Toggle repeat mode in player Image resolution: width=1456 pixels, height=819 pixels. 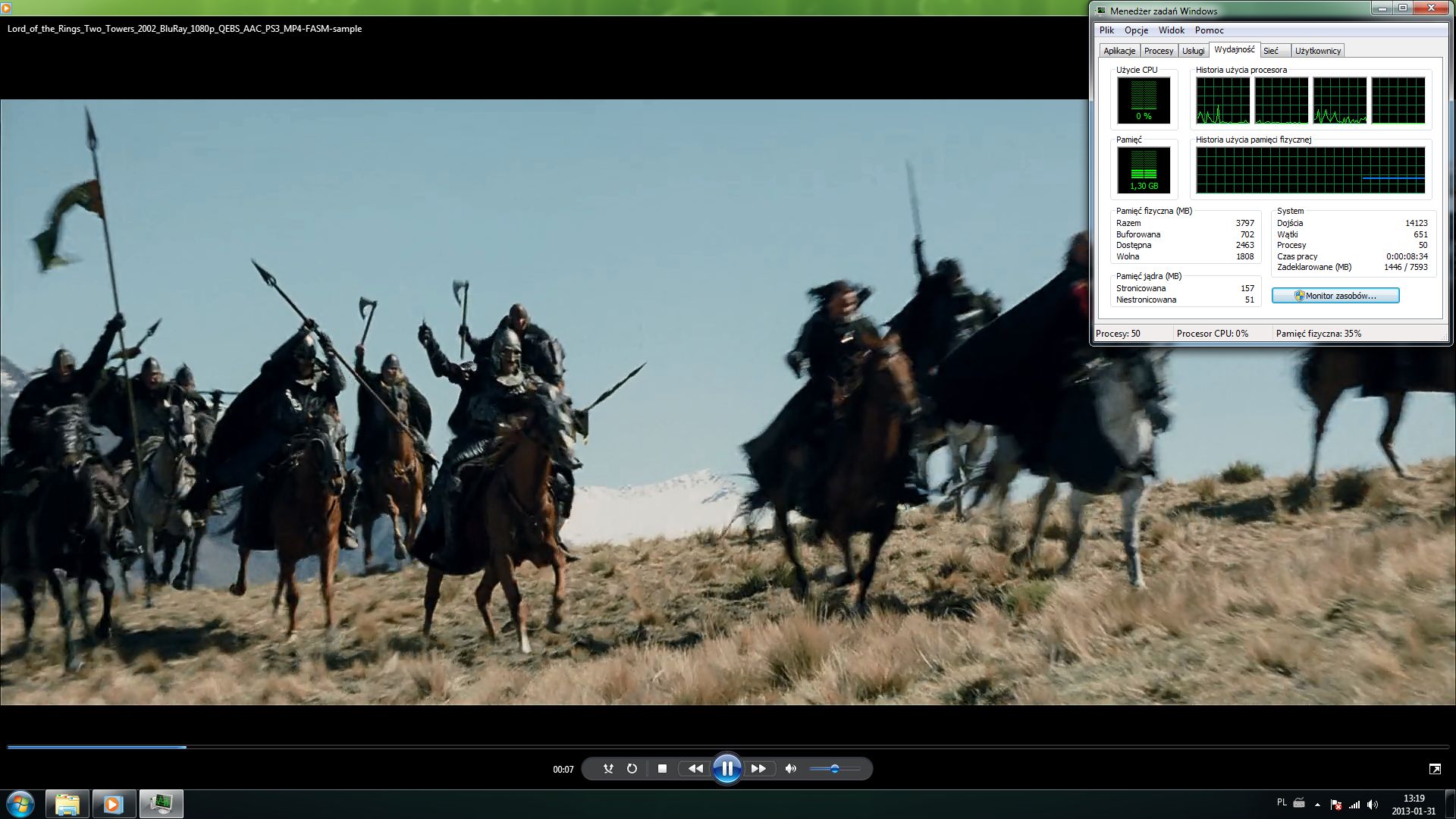coord(632,769)
